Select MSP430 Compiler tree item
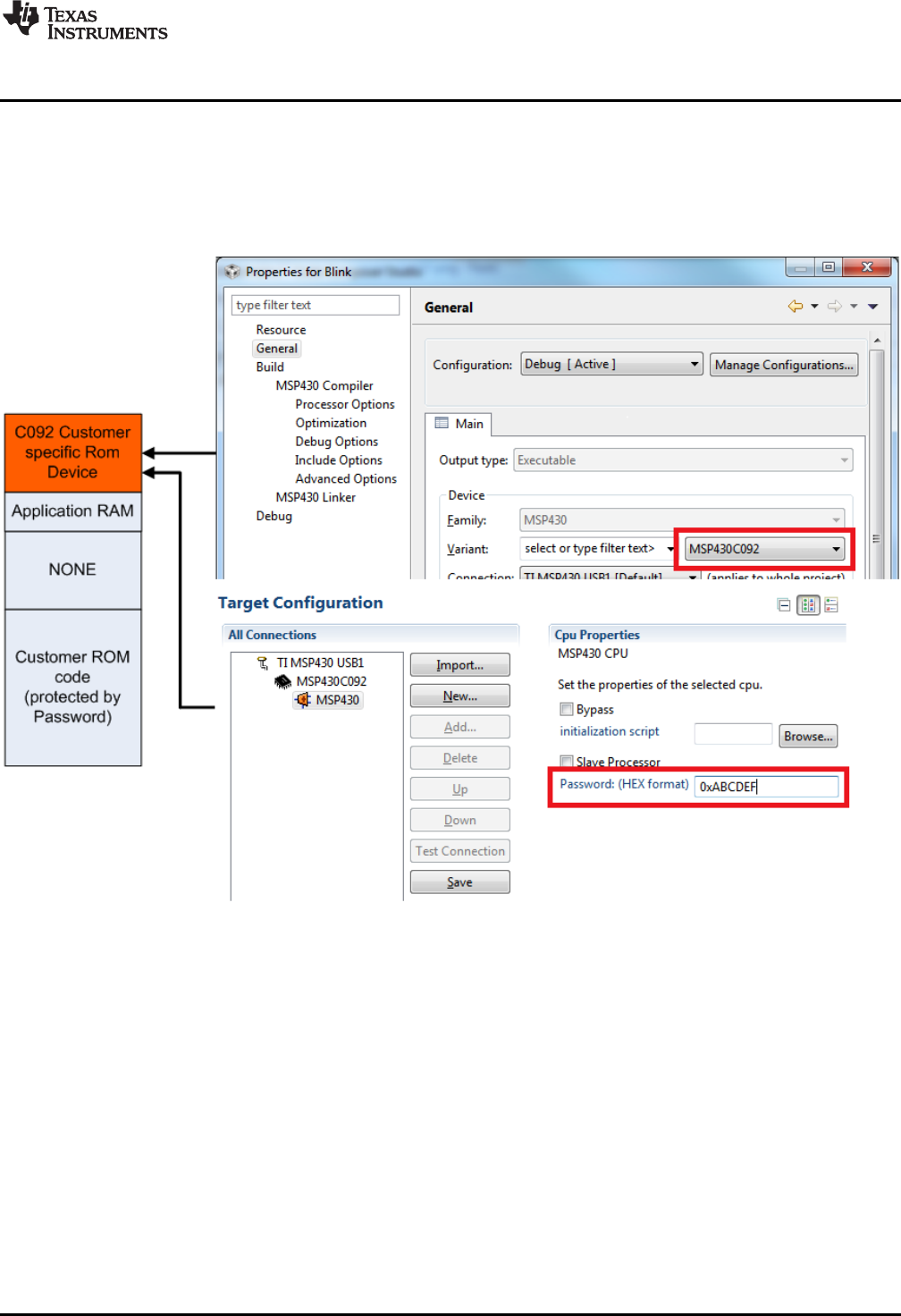 (324, 385)
